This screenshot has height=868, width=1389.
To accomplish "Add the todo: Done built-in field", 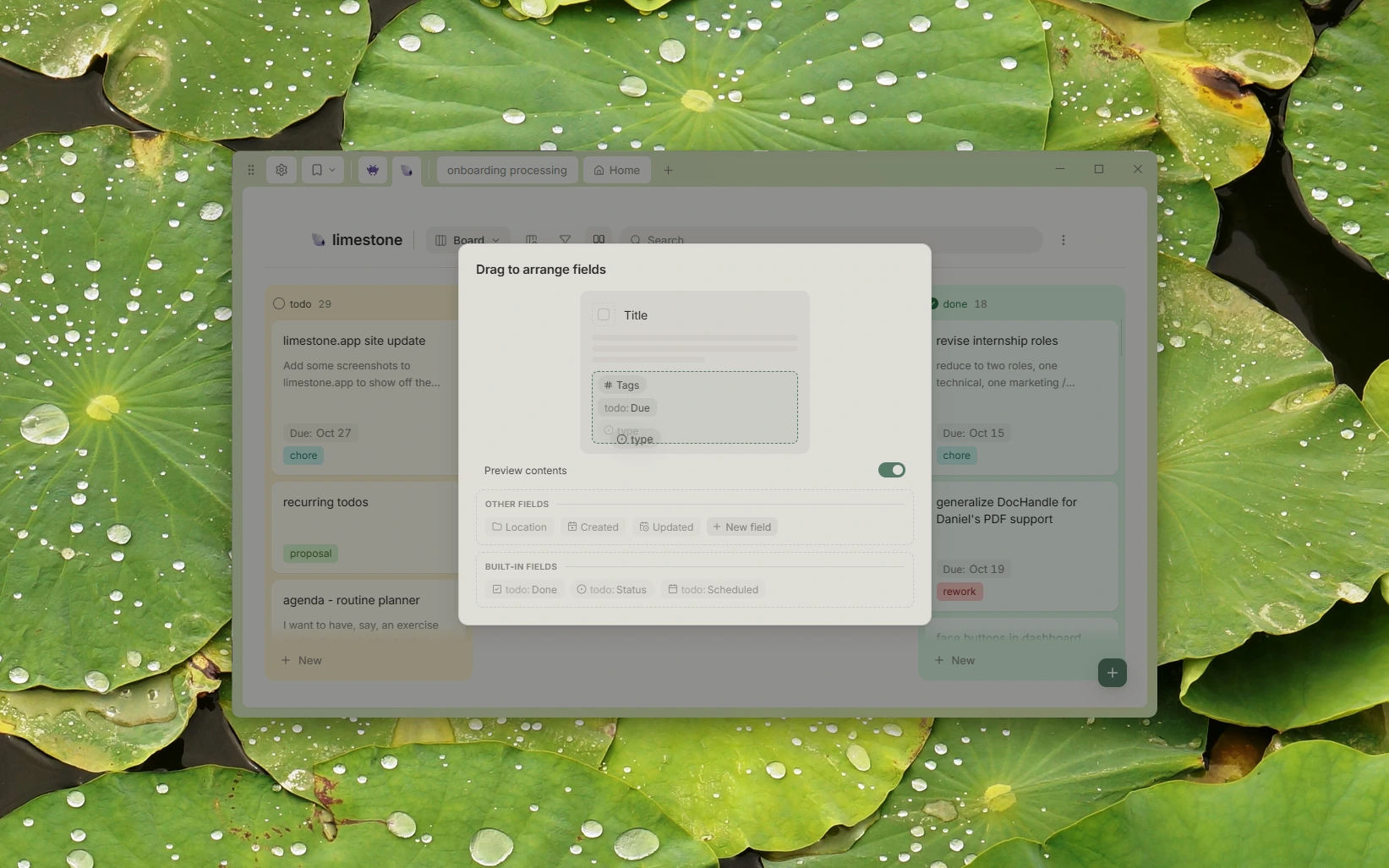I will (x=525, y=589).
